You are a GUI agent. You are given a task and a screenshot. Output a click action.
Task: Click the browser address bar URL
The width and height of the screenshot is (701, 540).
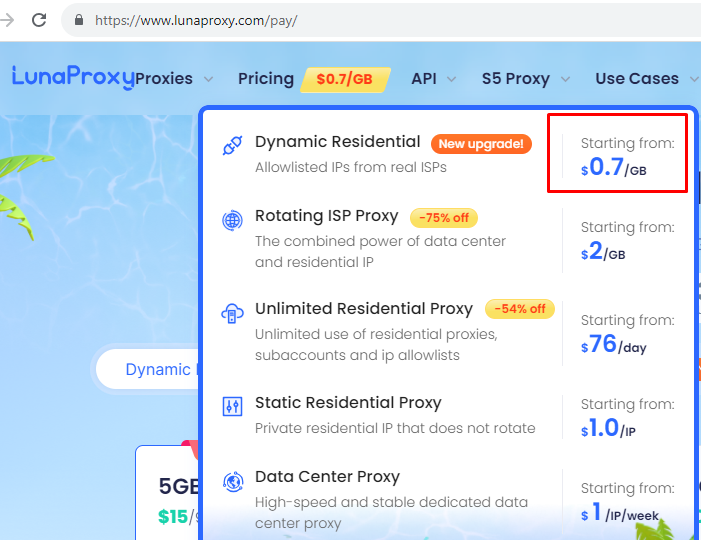coord(196,21)
